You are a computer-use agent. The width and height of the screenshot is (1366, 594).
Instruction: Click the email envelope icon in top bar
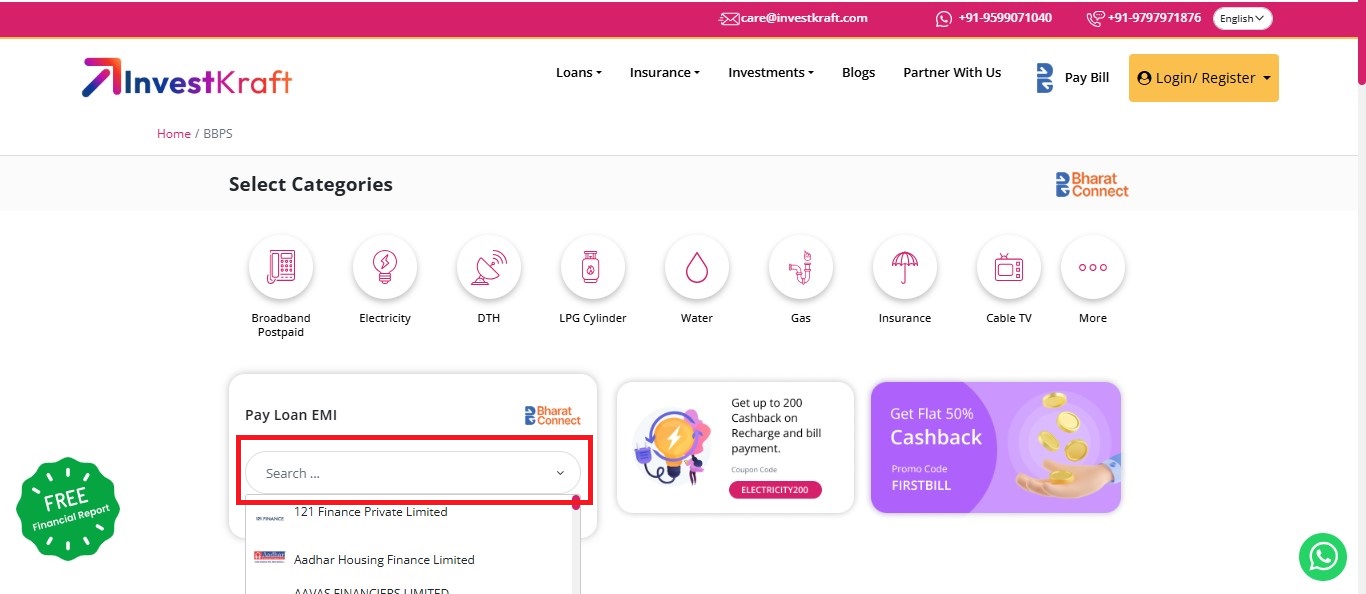[729, 18]
